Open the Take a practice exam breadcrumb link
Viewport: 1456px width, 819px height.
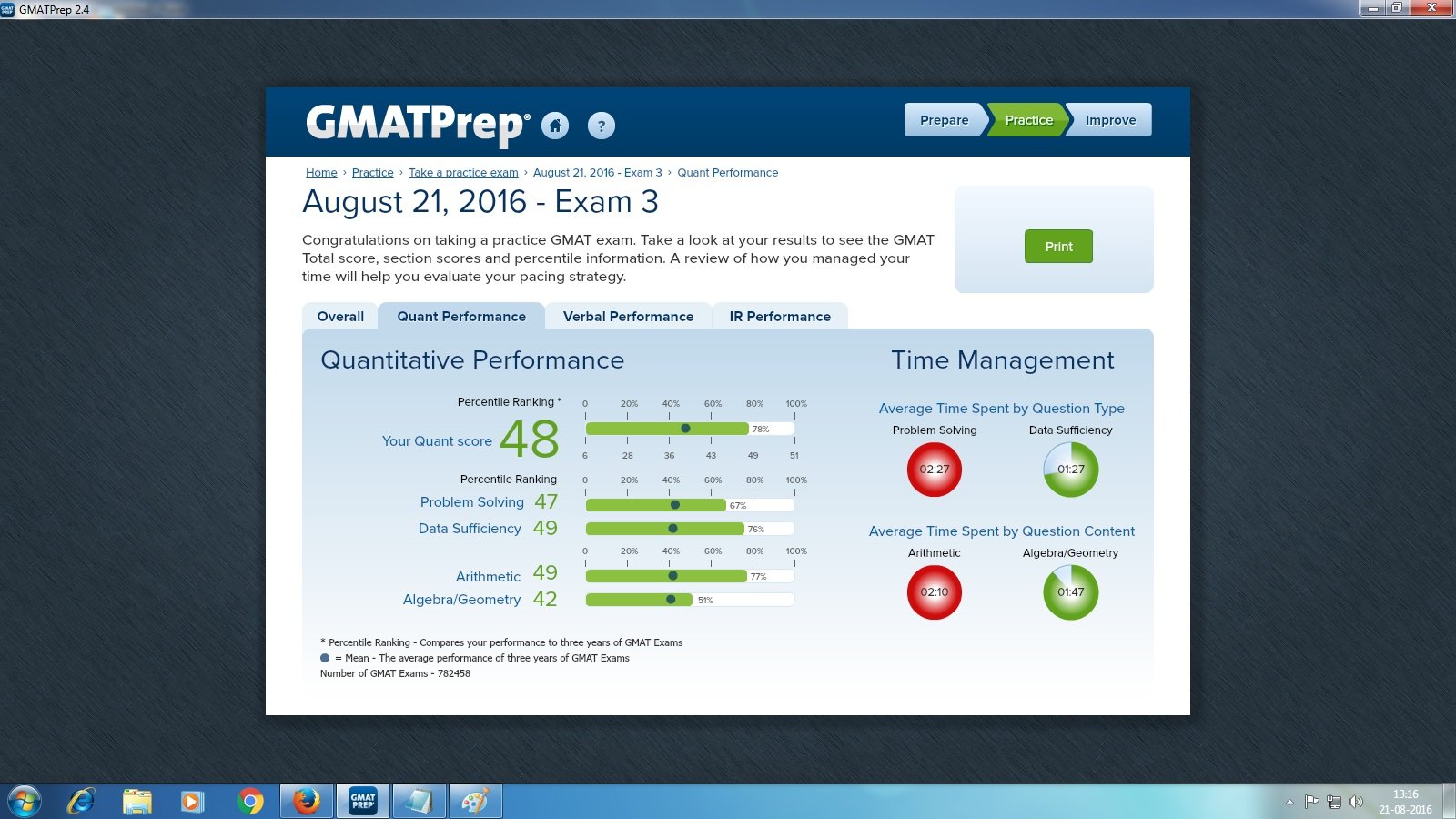463,172
